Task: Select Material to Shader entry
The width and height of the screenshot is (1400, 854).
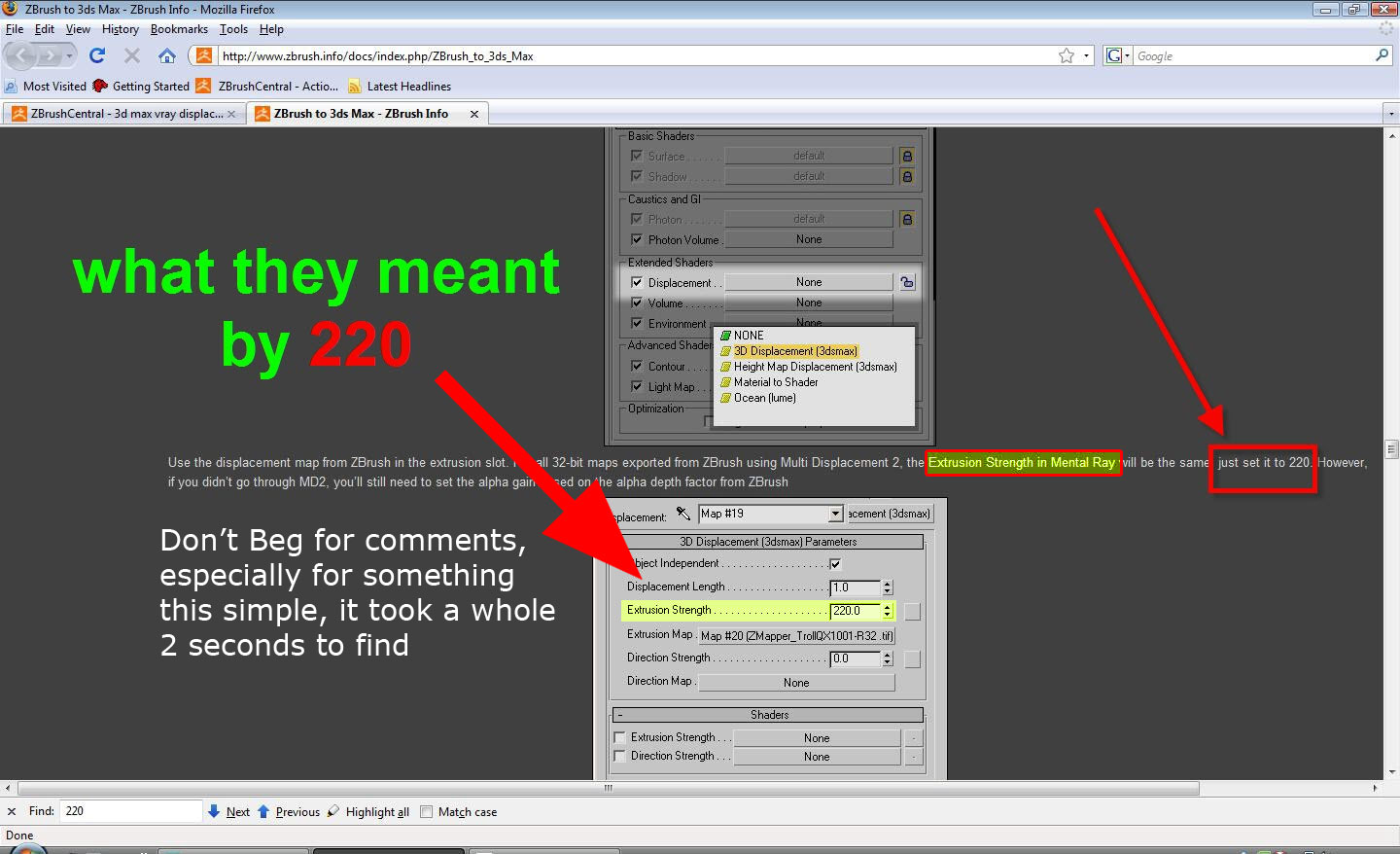Action: click(x=768, y=382)
